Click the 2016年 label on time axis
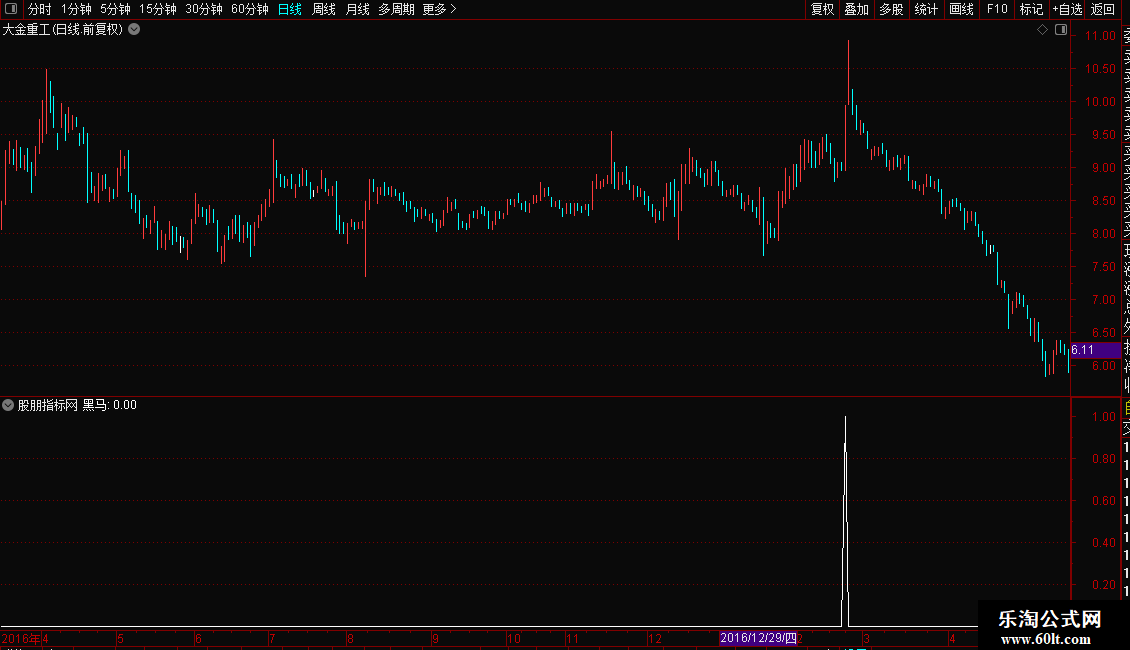Viewport: 1130px width, 650px height. click(21, 638)
